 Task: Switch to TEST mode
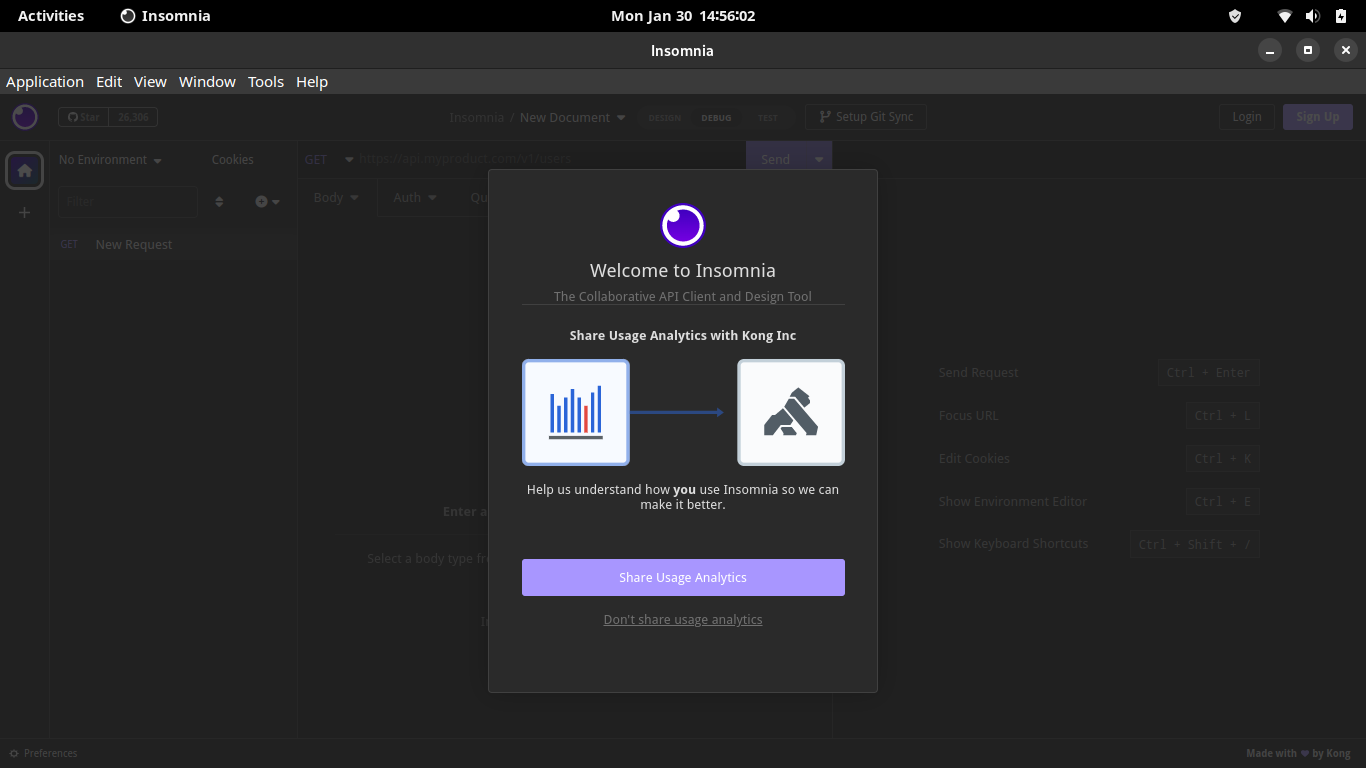coord(768,117)
